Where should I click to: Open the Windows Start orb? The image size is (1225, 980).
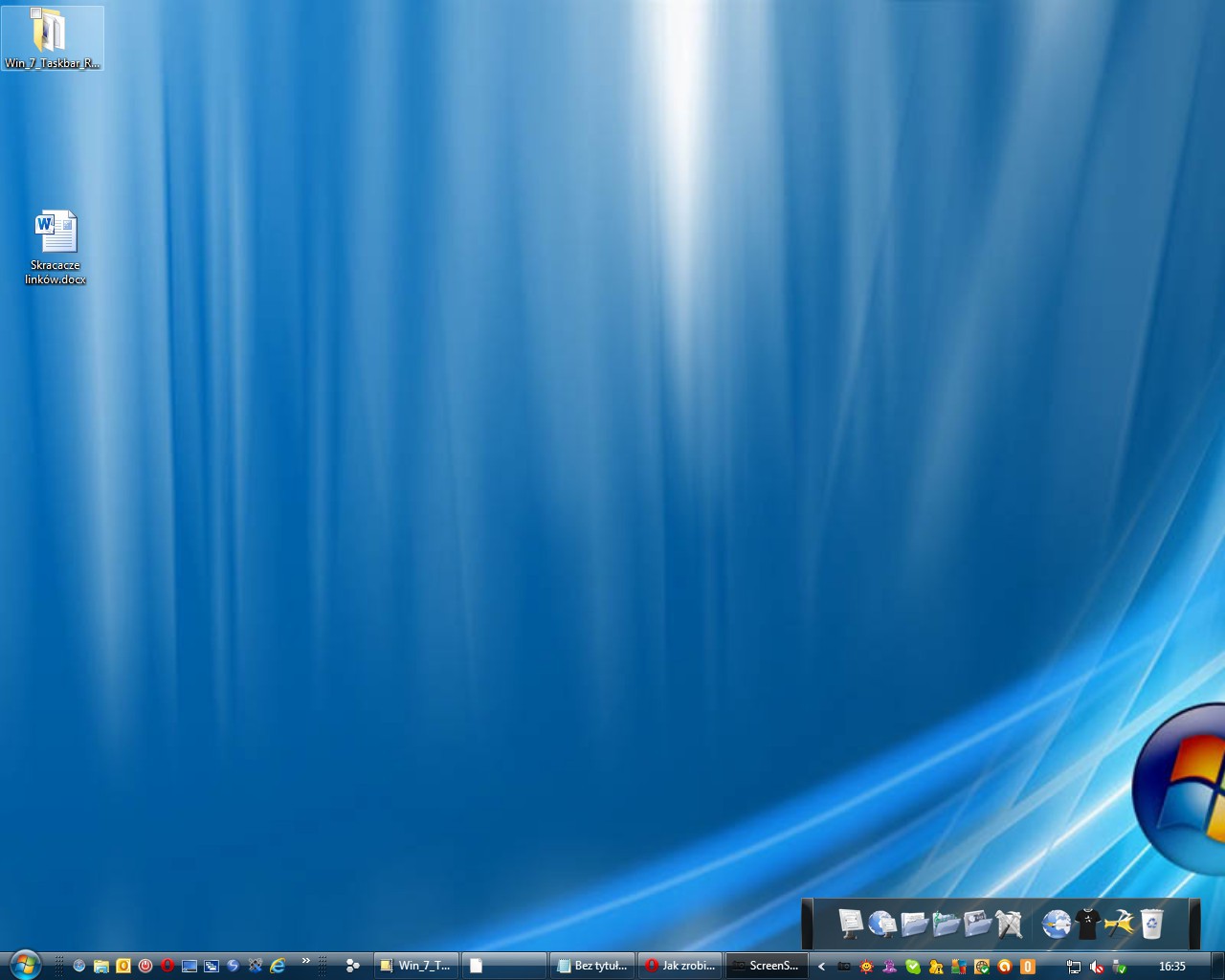[25, 965]
